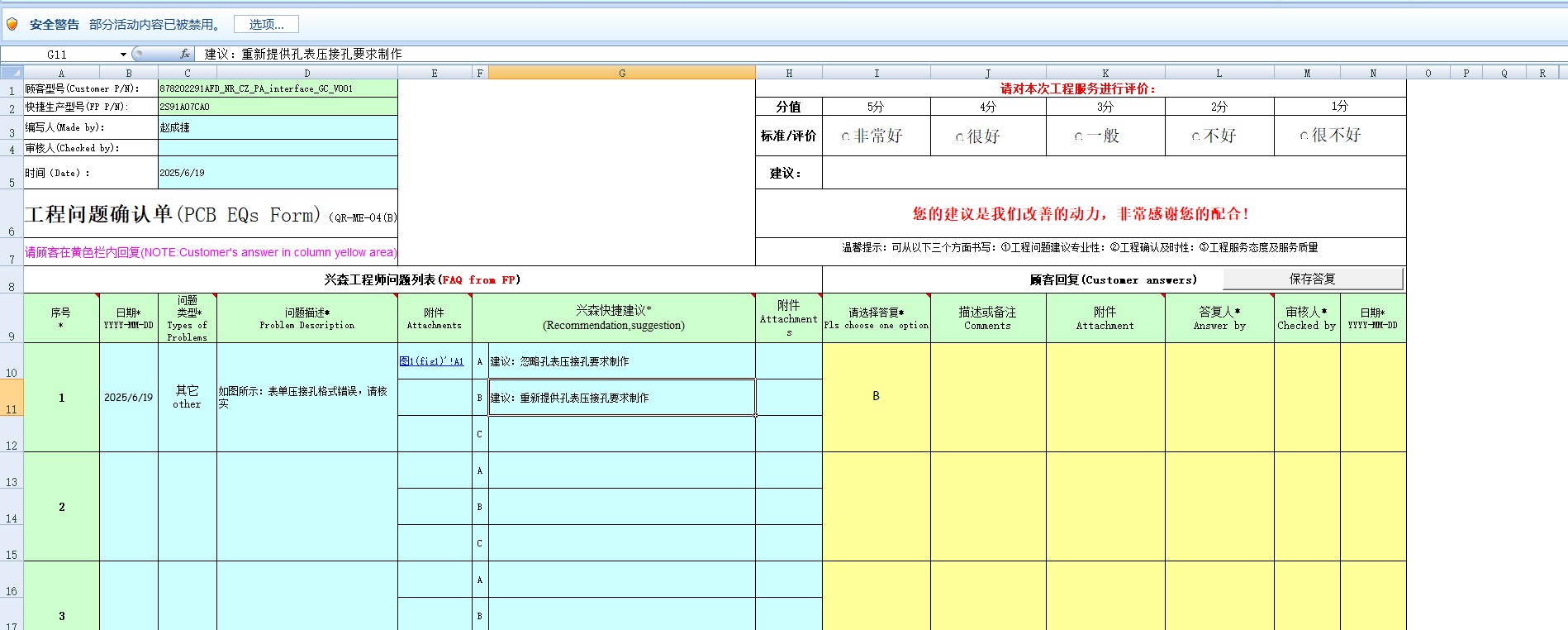
Task: Click the 序号 header cell
Action: 61,318
